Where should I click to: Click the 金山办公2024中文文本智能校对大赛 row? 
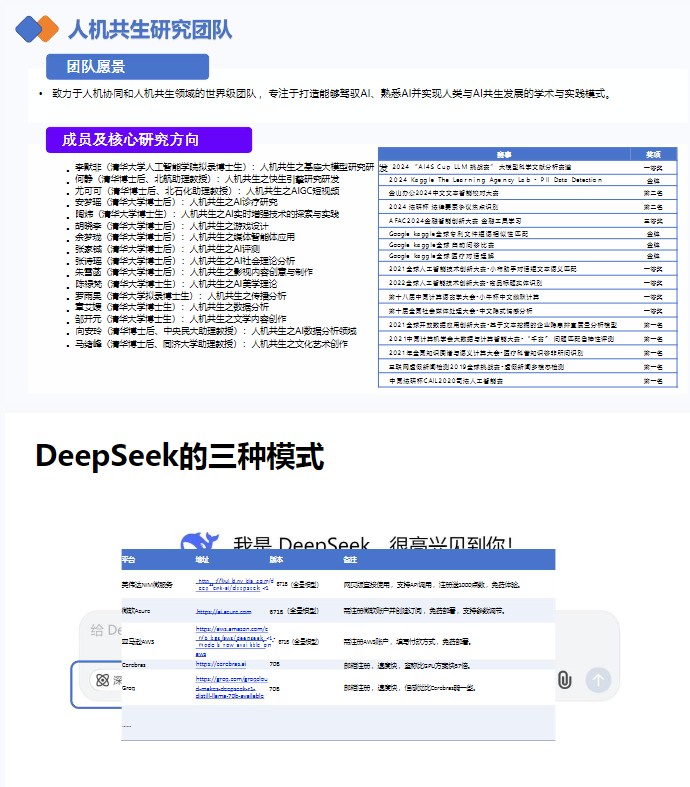[528, 193]
